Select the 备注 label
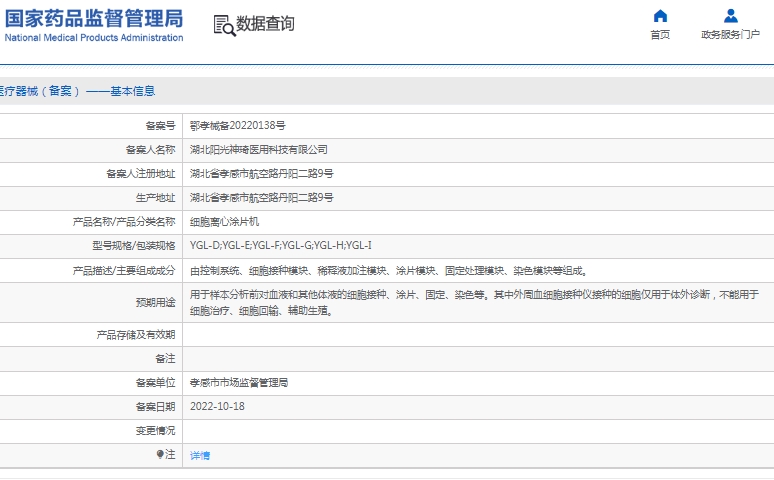The image size is (774, 480). click(165, 359)
